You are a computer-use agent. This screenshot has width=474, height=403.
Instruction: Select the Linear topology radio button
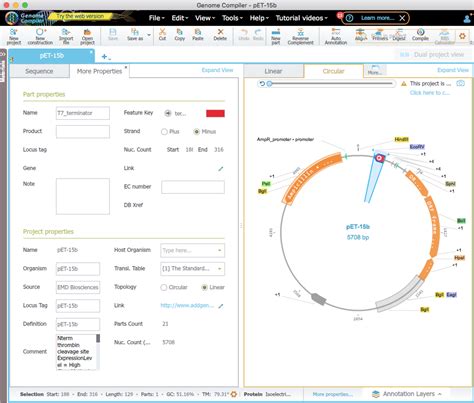point(204,287)
